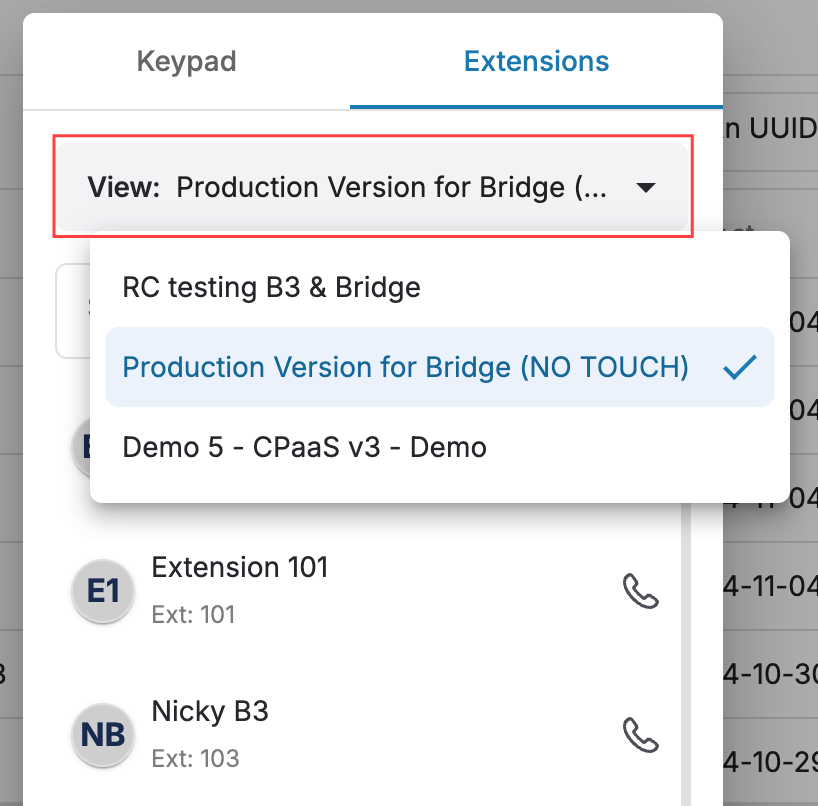Click the NB avatar circle
Screen dimensions: 818x806
click(x=103, y=735)
